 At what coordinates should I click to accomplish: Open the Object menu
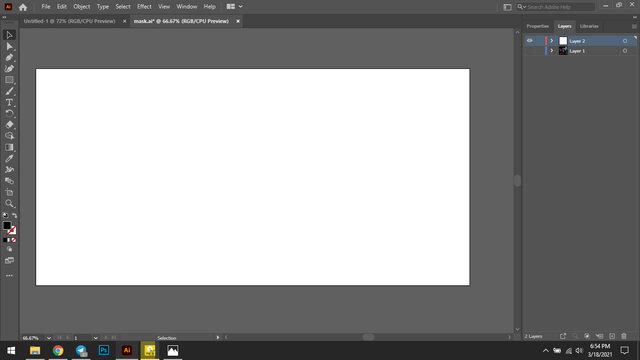click(x=82, y=7)
